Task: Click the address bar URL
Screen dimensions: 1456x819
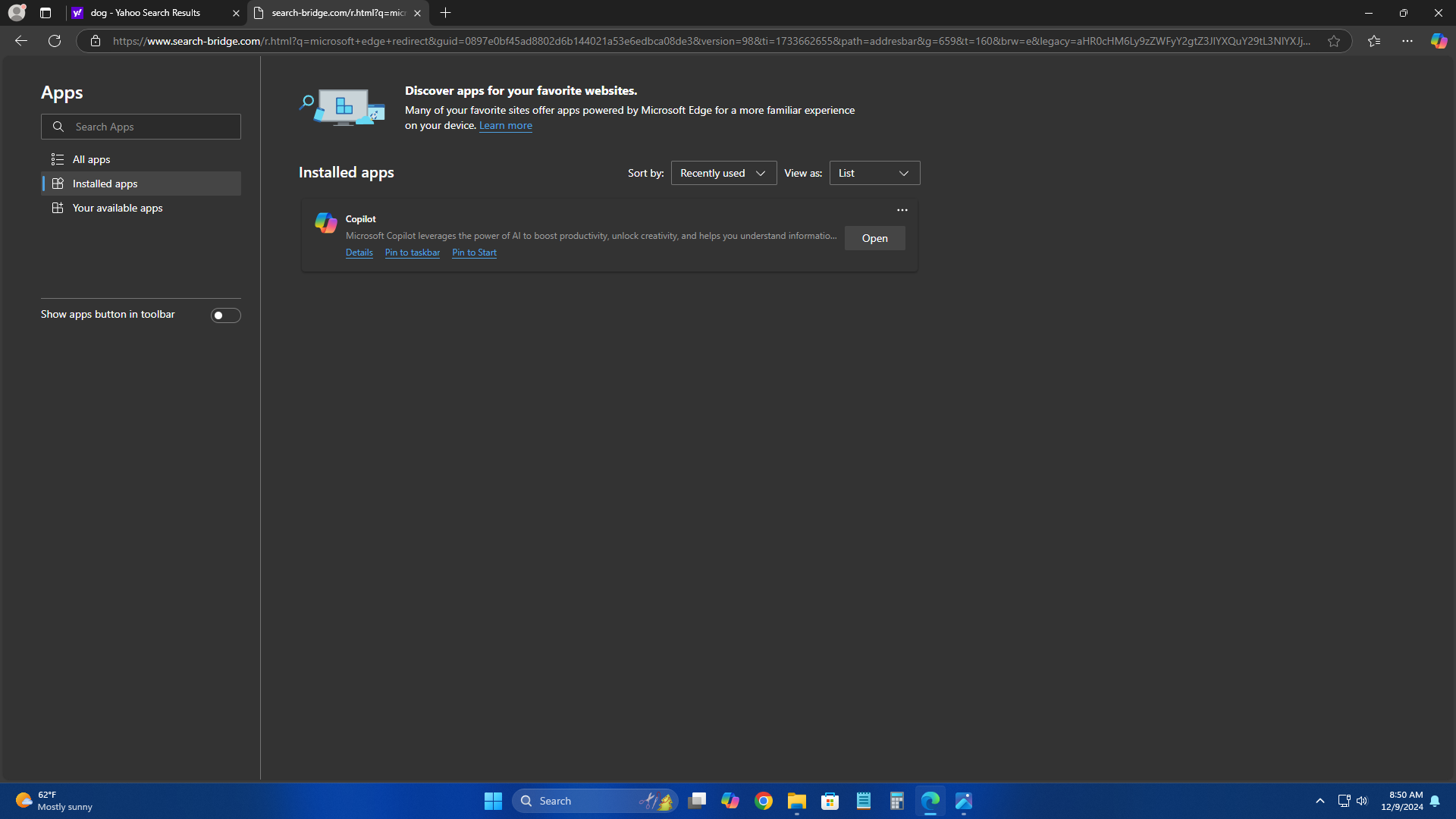Action: coord(711,41)
